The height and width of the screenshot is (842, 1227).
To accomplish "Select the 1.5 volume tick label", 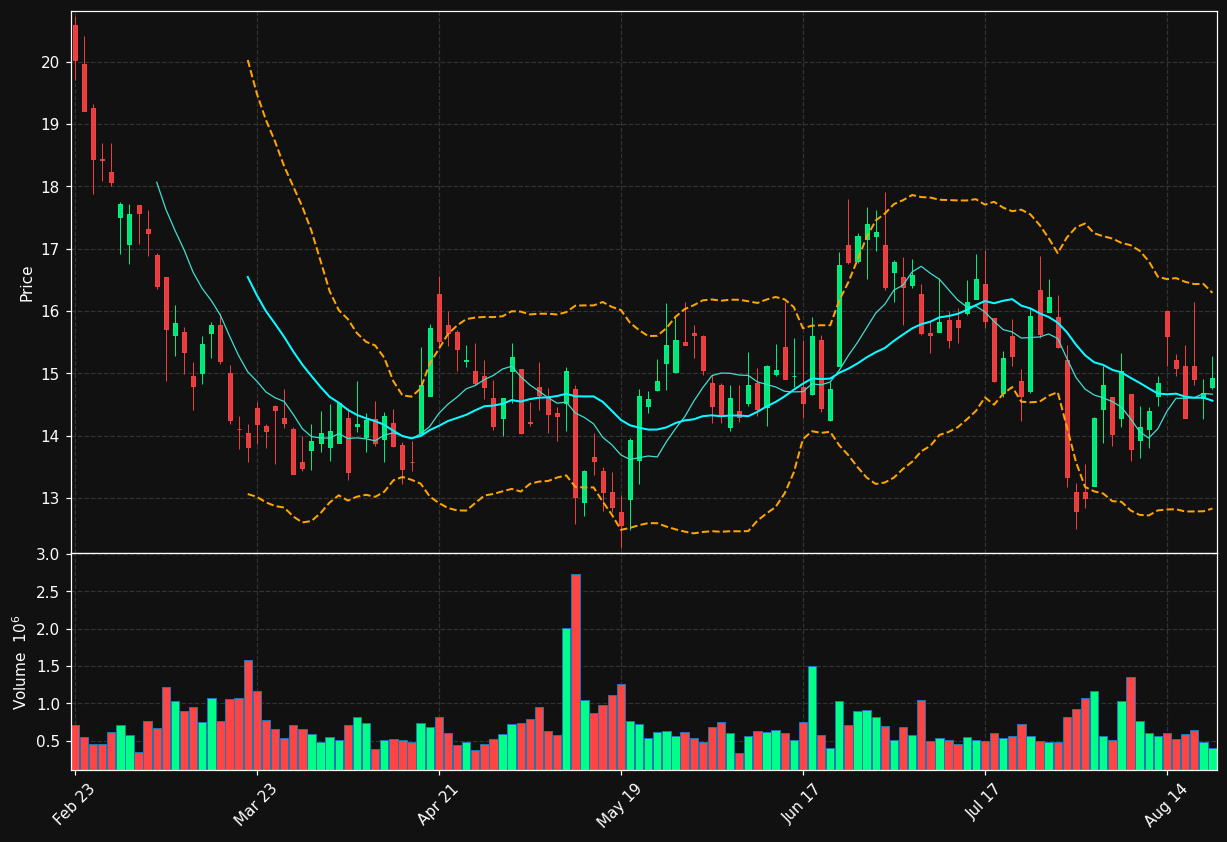I will point(49,667).
